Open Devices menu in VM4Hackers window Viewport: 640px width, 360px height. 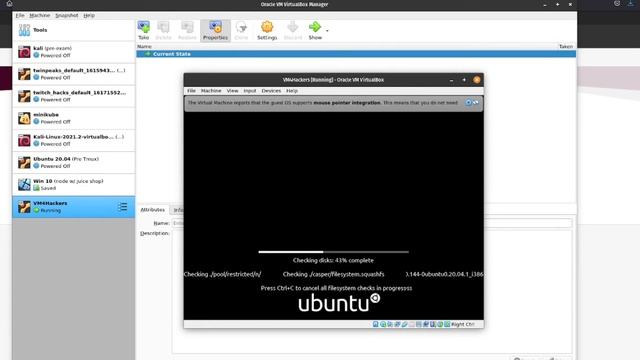click(x=271, y=91)
